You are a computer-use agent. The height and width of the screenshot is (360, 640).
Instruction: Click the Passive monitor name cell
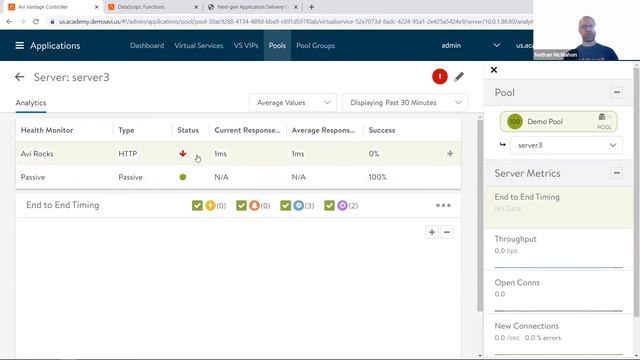pyautogui.click(x=33, y=177)
